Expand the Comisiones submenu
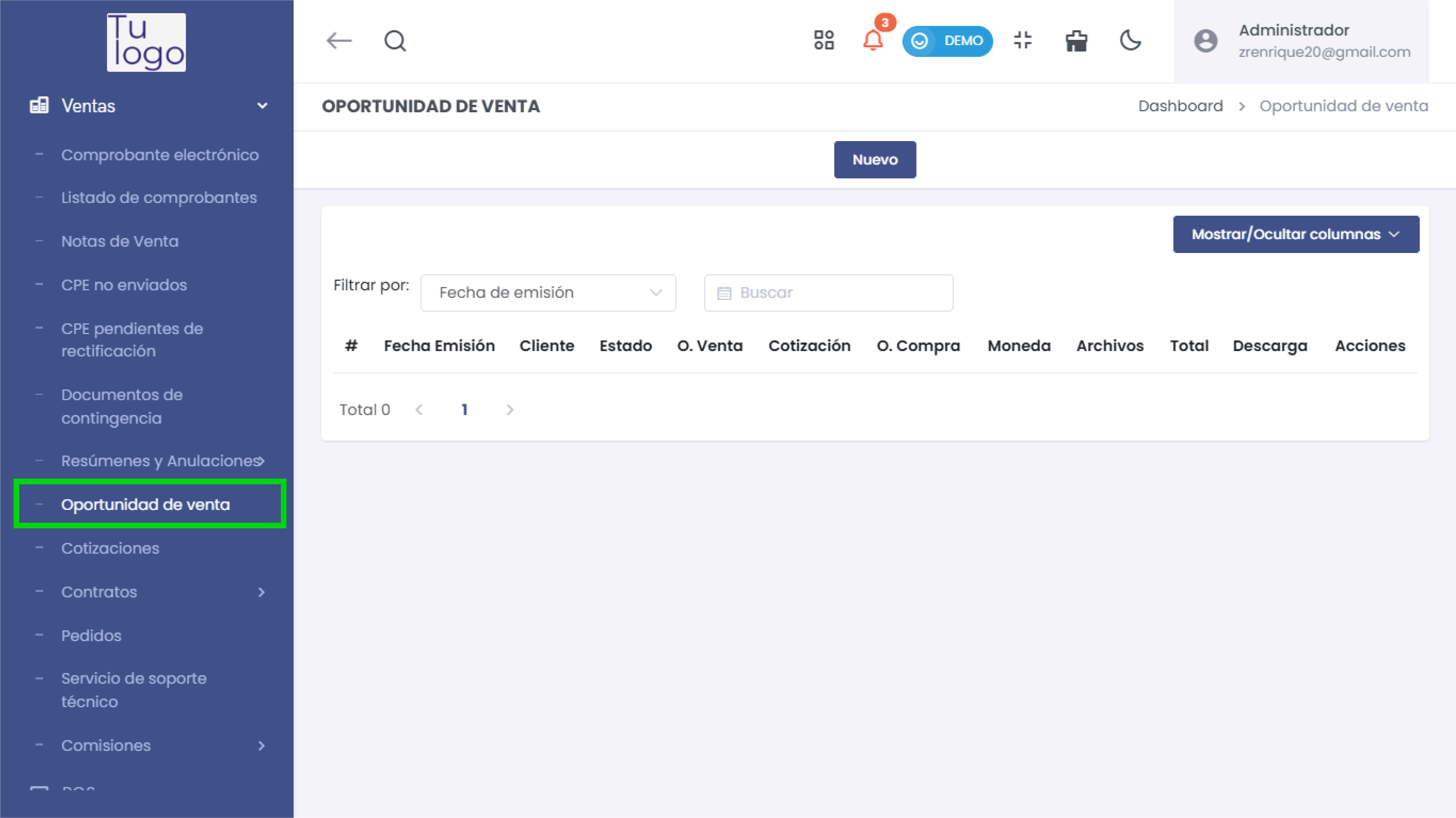1456x818 pixels. (262, 746)
